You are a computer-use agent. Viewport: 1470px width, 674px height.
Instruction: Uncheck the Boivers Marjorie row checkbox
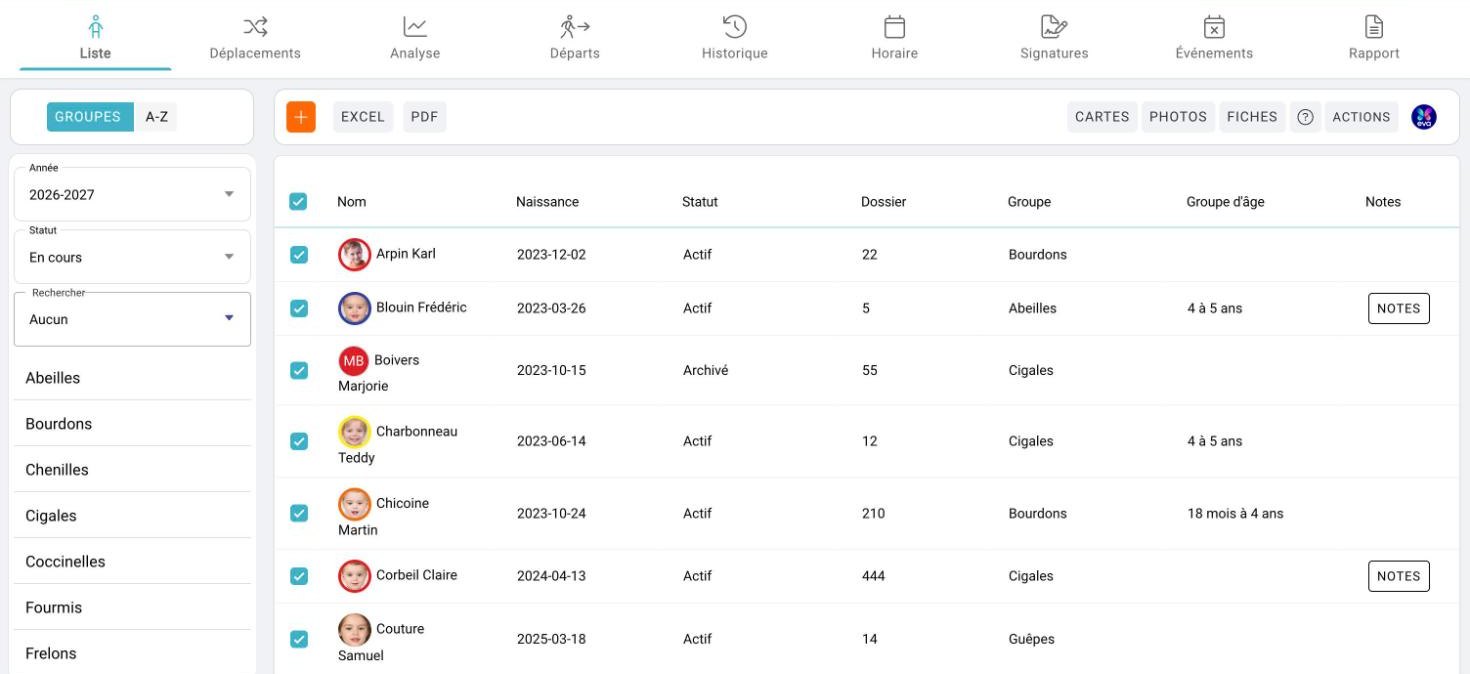298,370
